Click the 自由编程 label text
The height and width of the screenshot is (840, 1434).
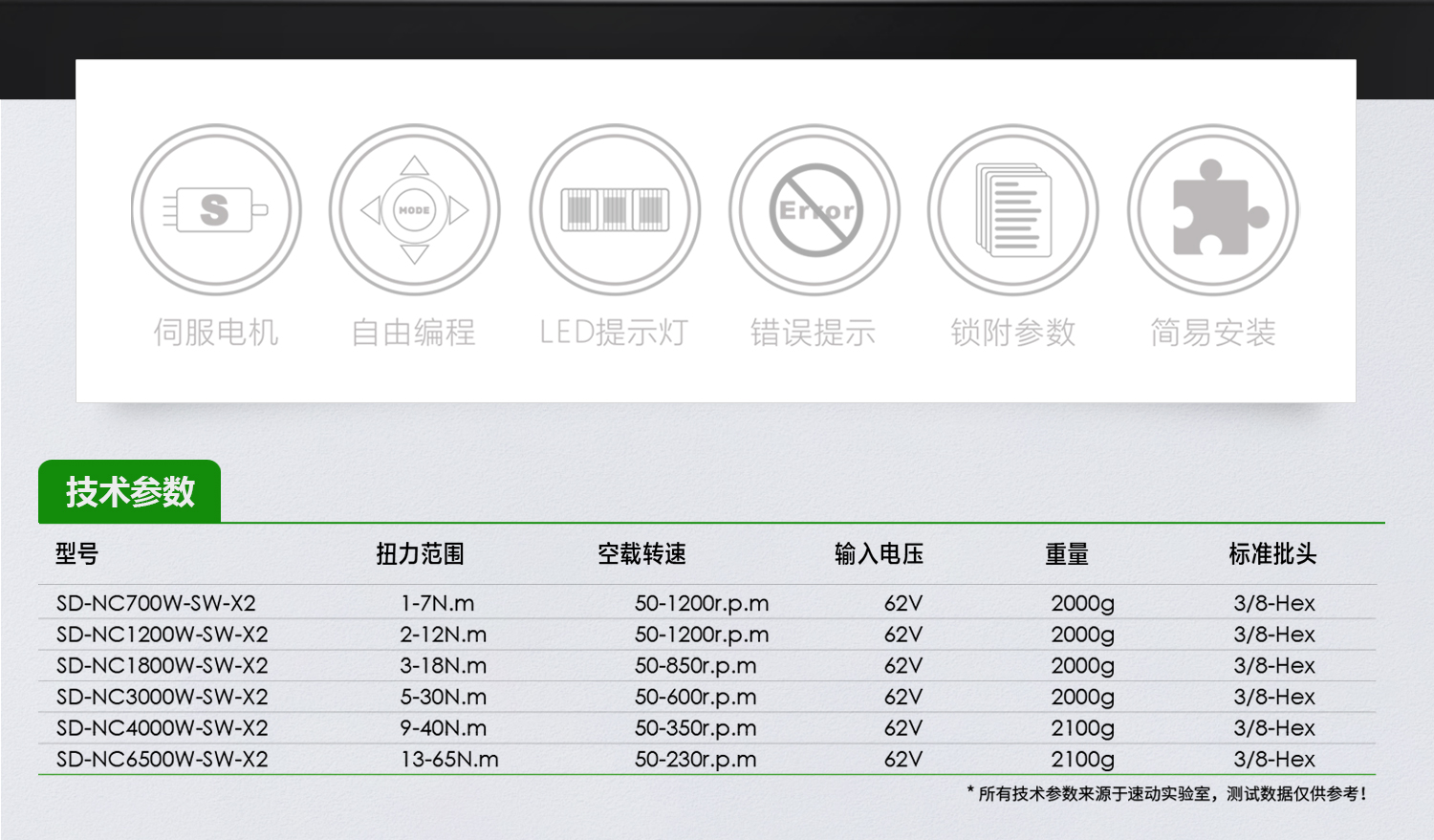click(413, 333)
